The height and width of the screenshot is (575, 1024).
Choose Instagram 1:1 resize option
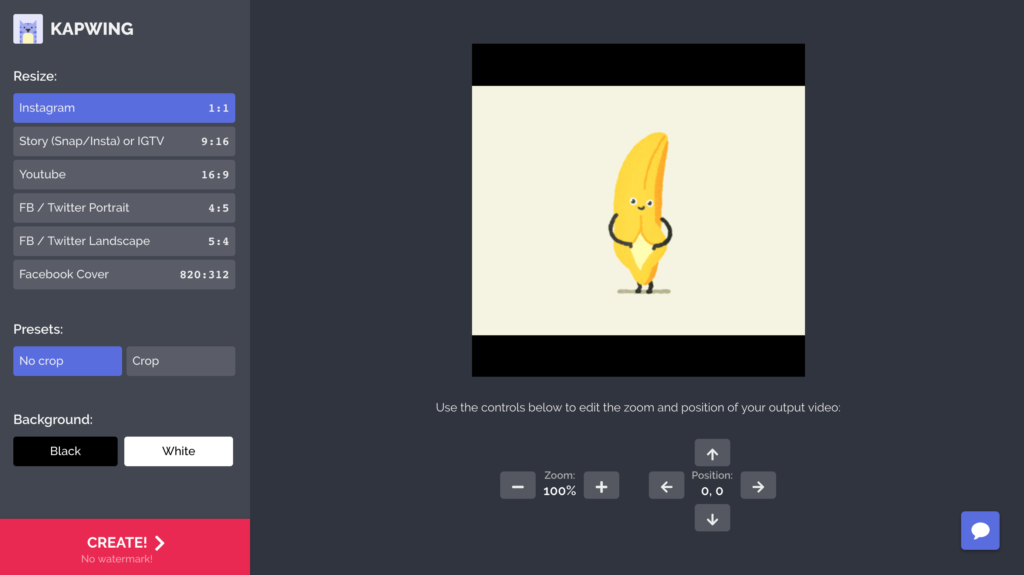pos(124,108)
